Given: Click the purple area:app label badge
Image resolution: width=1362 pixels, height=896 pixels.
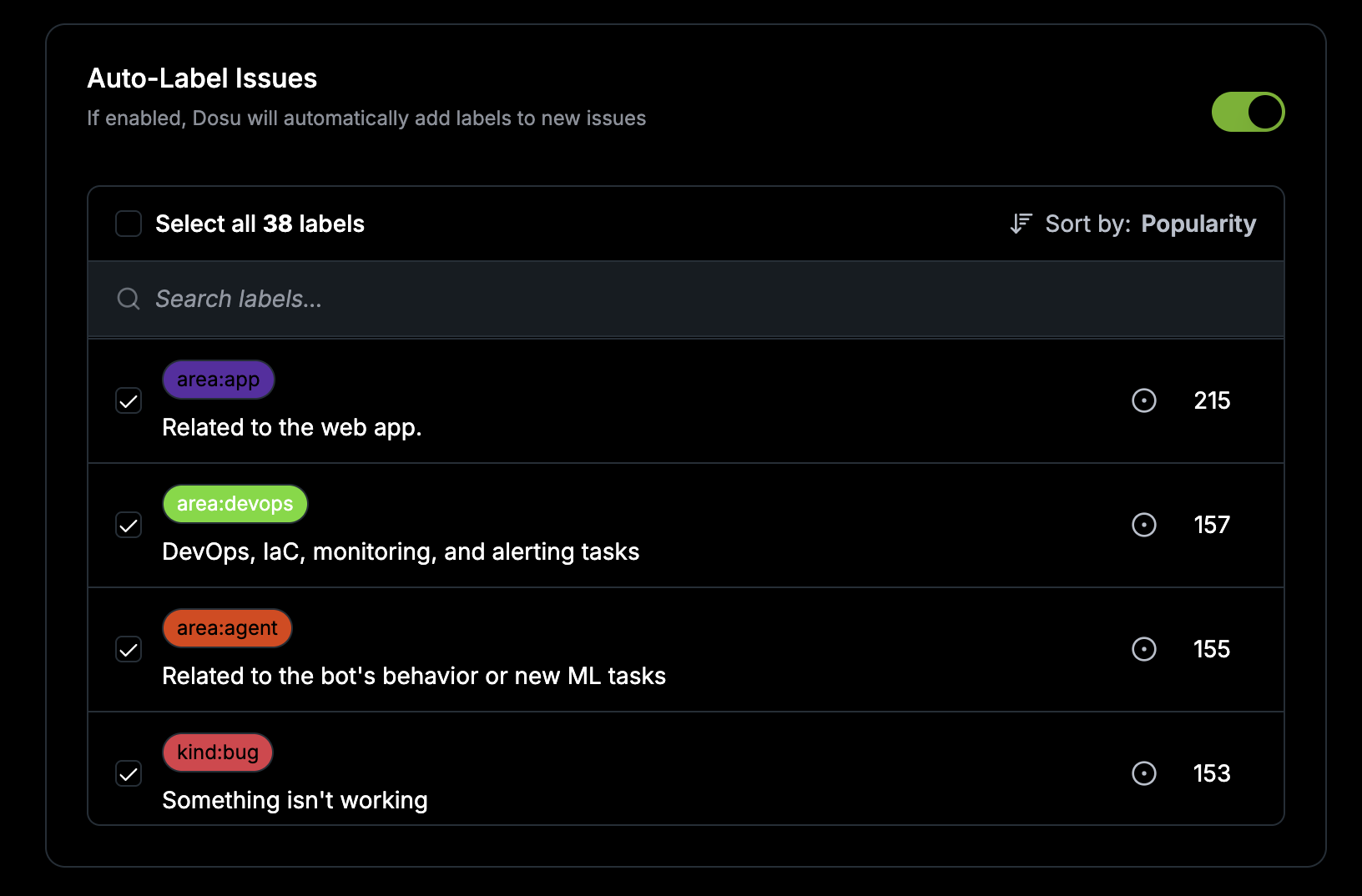Looking at the screenshot, I should tap(219, 380).
